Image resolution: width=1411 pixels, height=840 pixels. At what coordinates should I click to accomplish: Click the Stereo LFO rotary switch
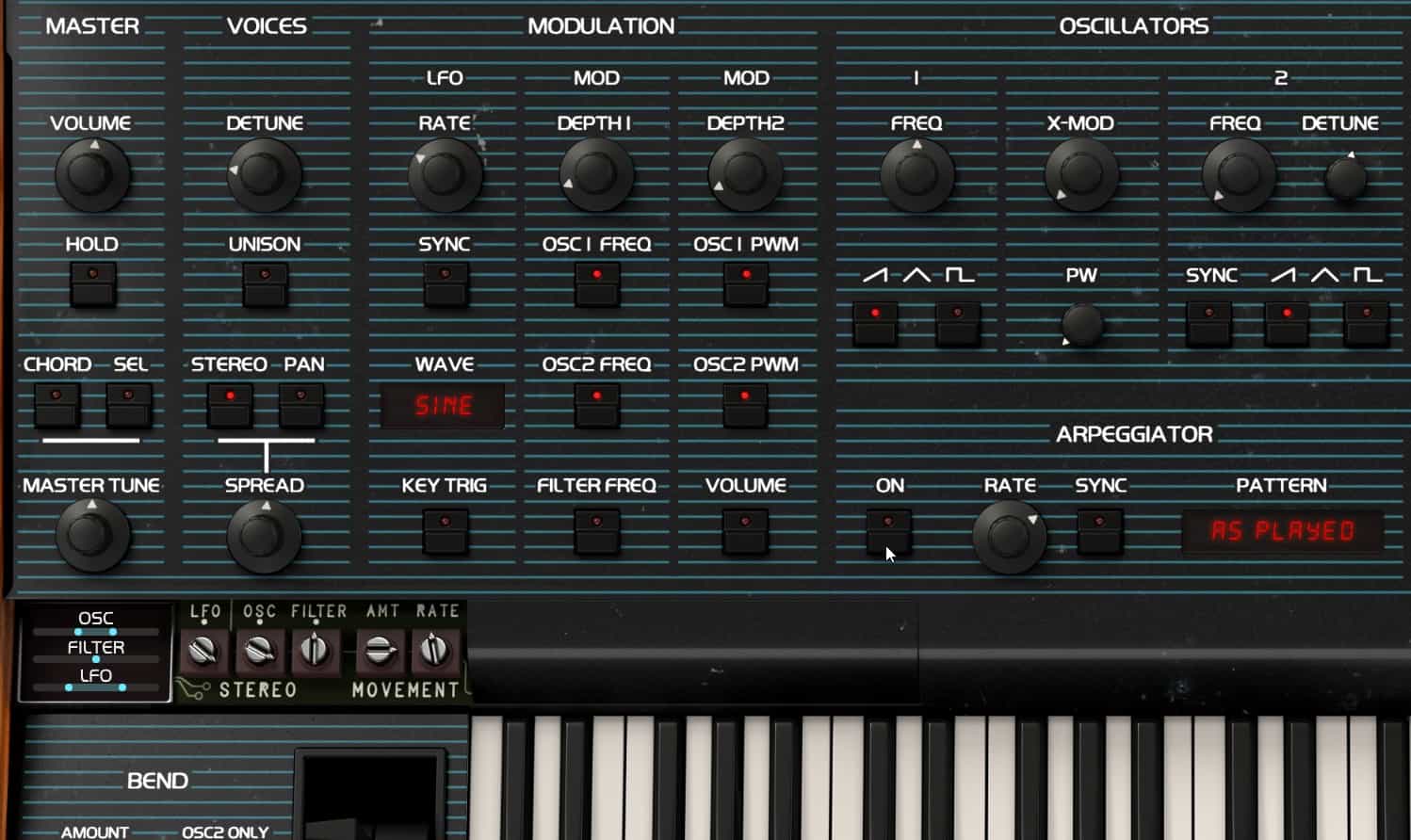[x=203, y=651]
